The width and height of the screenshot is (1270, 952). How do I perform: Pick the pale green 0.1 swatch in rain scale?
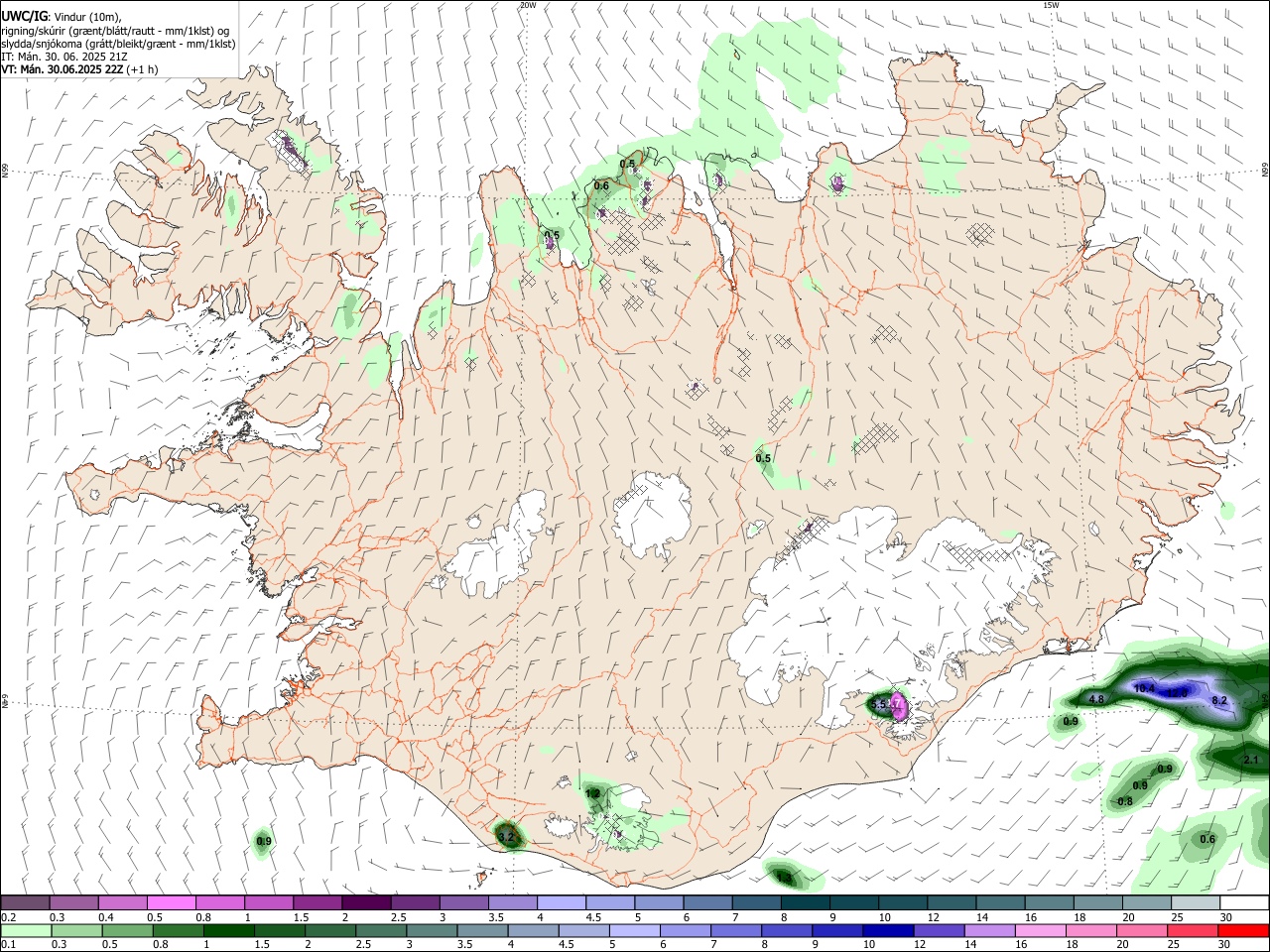(x=26, y=930)
